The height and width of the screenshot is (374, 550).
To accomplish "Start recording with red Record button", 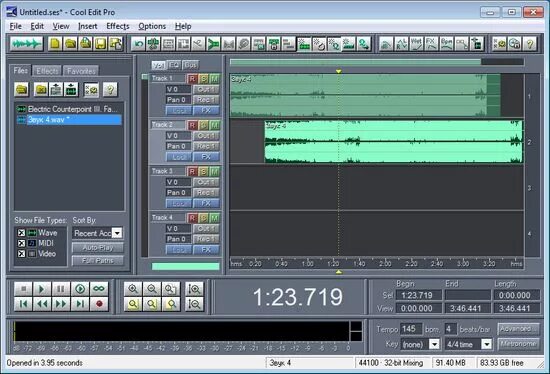I will [x=99, y=304].
